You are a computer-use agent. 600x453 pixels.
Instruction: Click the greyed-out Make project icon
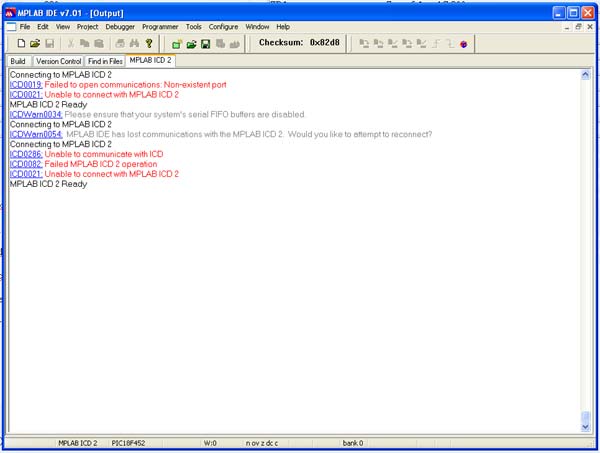[235, 44]
